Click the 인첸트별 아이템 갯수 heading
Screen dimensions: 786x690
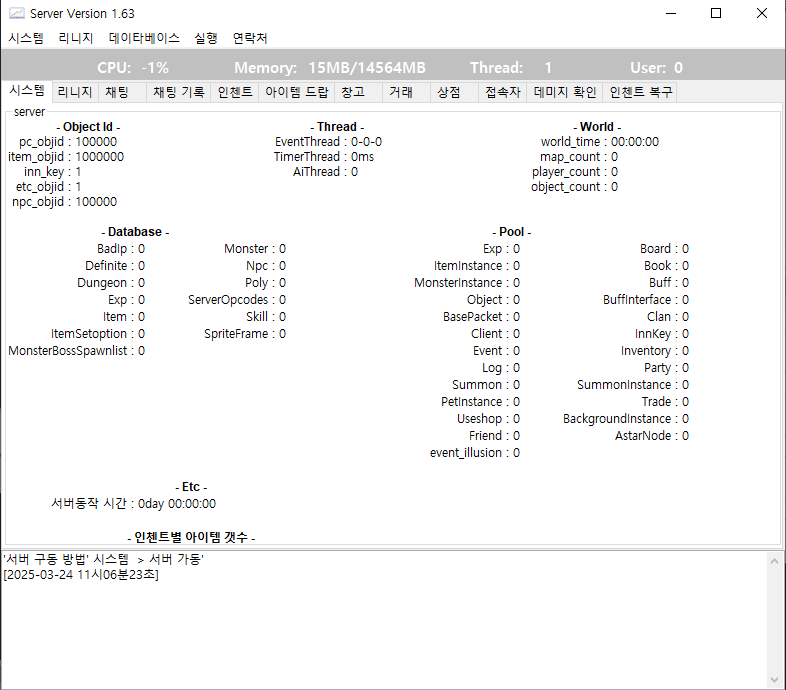pyautogui.click(x=191, y=538)
